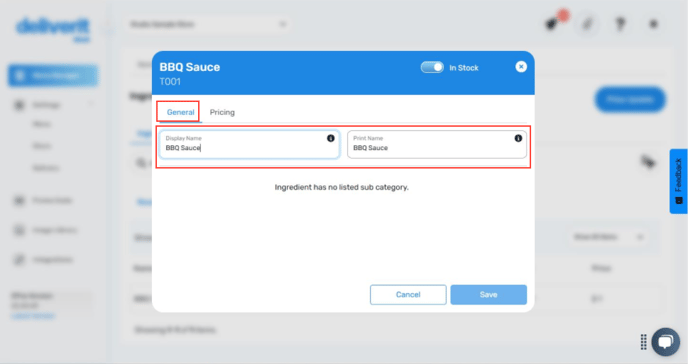Open the live chat bubble
Screen dimensions: 688x364
[666, 342]
